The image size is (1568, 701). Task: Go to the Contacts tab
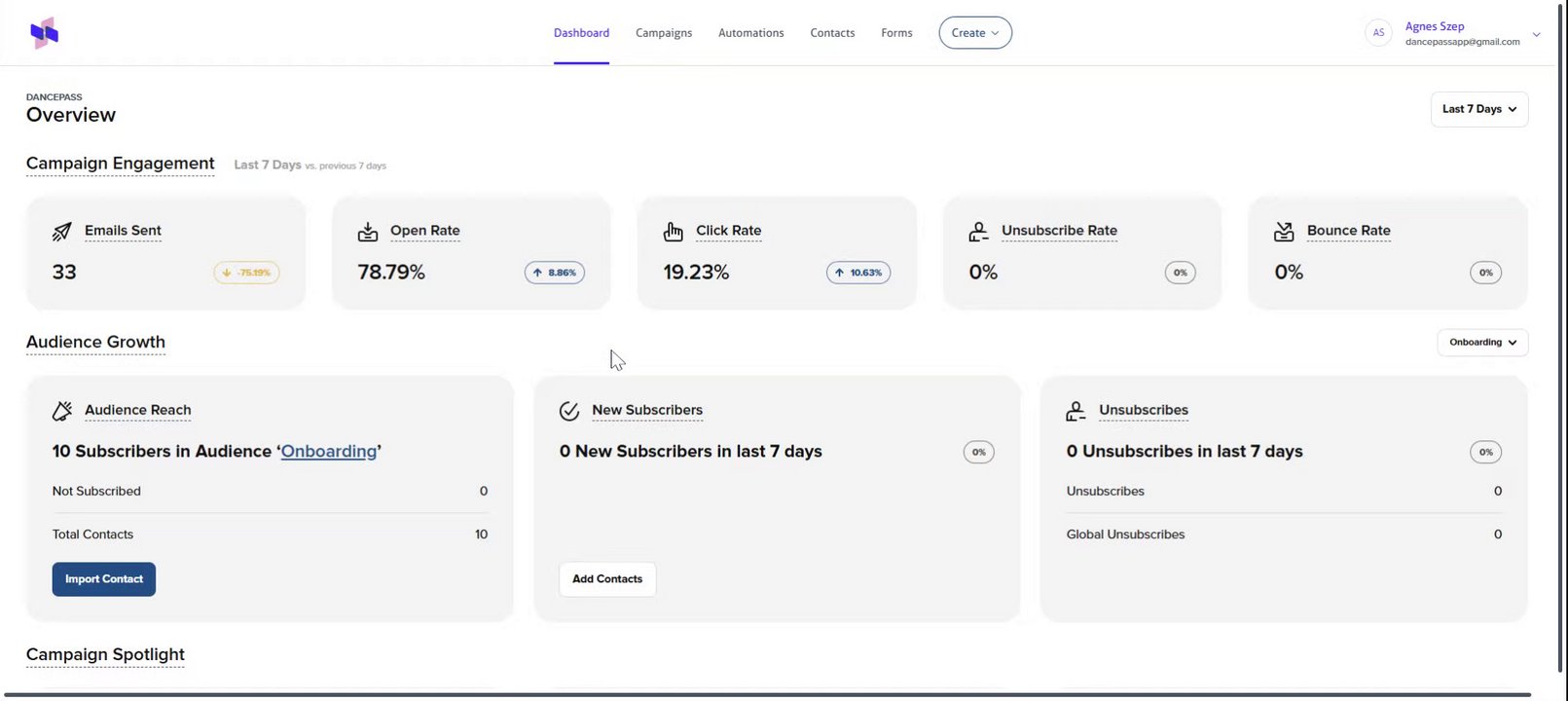click(832, 33)
